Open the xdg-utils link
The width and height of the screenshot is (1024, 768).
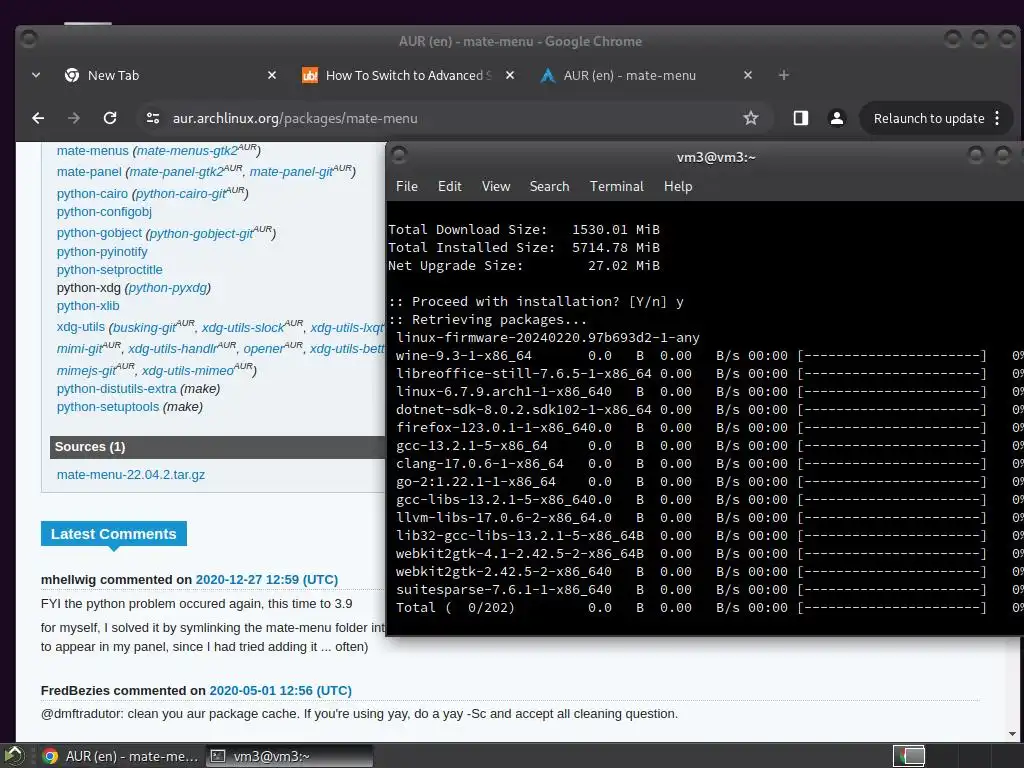80,327
